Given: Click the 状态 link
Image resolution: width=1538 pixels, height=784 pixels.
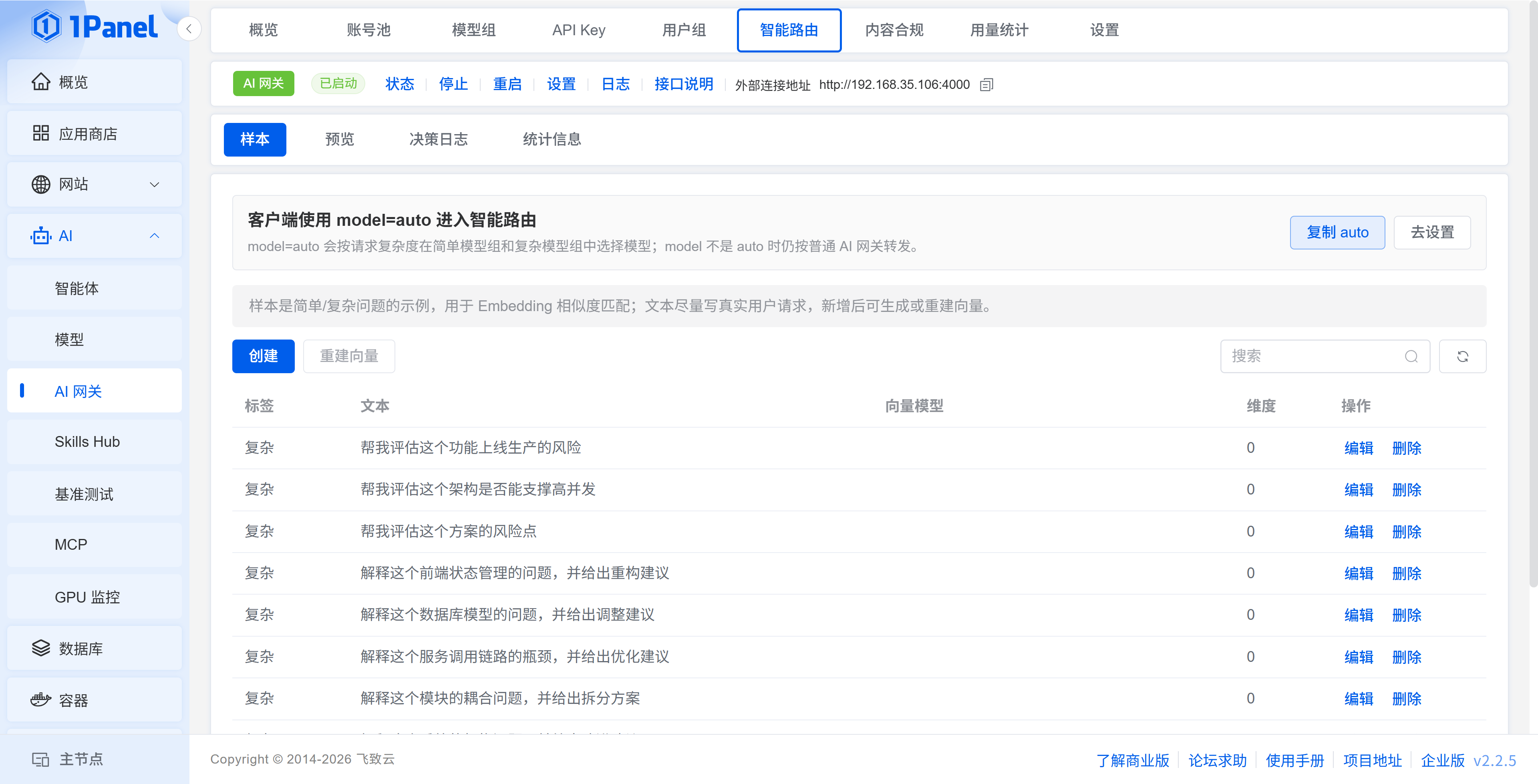Looking at the screenshot, I should pyautogui.click(x=399, y=84).
